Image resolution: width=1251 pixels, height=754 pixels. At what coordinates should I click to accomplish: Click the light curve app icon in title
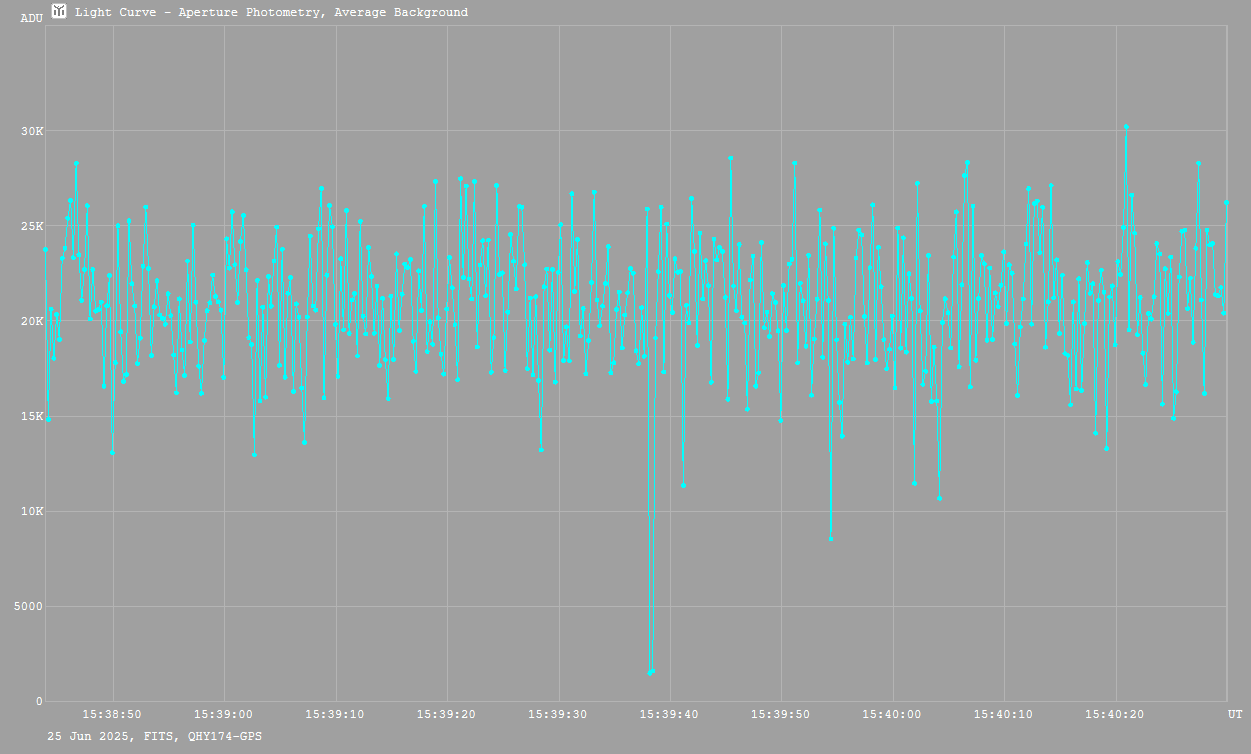point(59,12)
